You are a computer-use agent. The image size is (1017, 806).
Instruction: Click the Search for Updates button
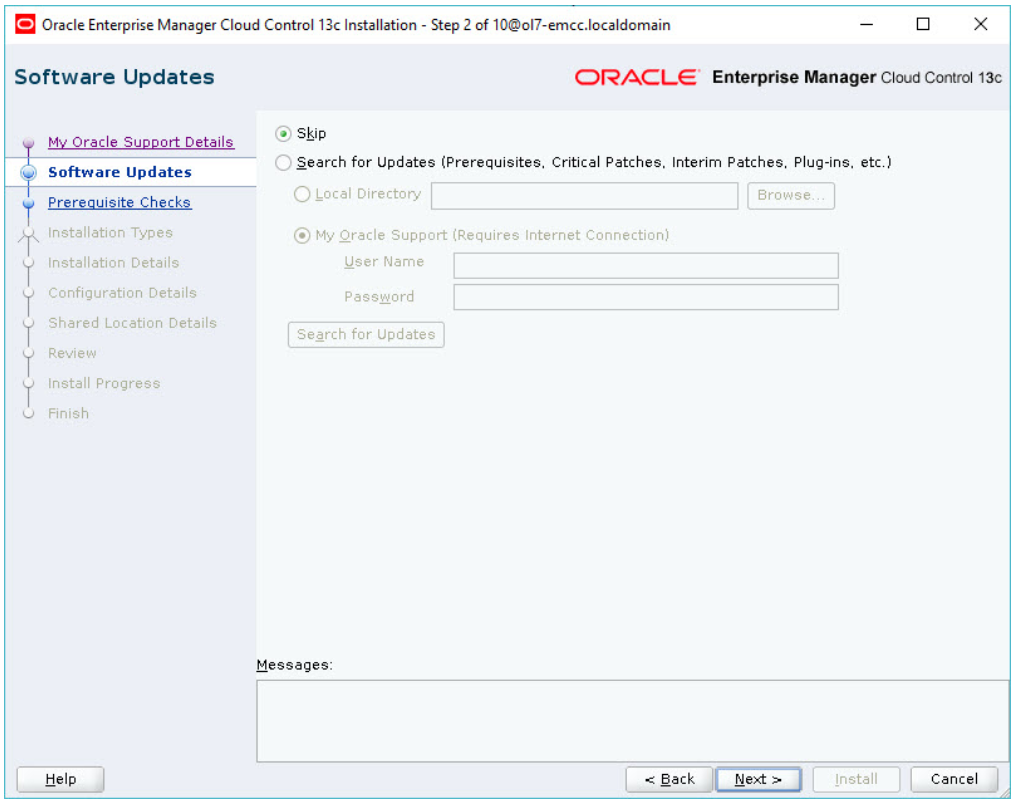point(366,335)
